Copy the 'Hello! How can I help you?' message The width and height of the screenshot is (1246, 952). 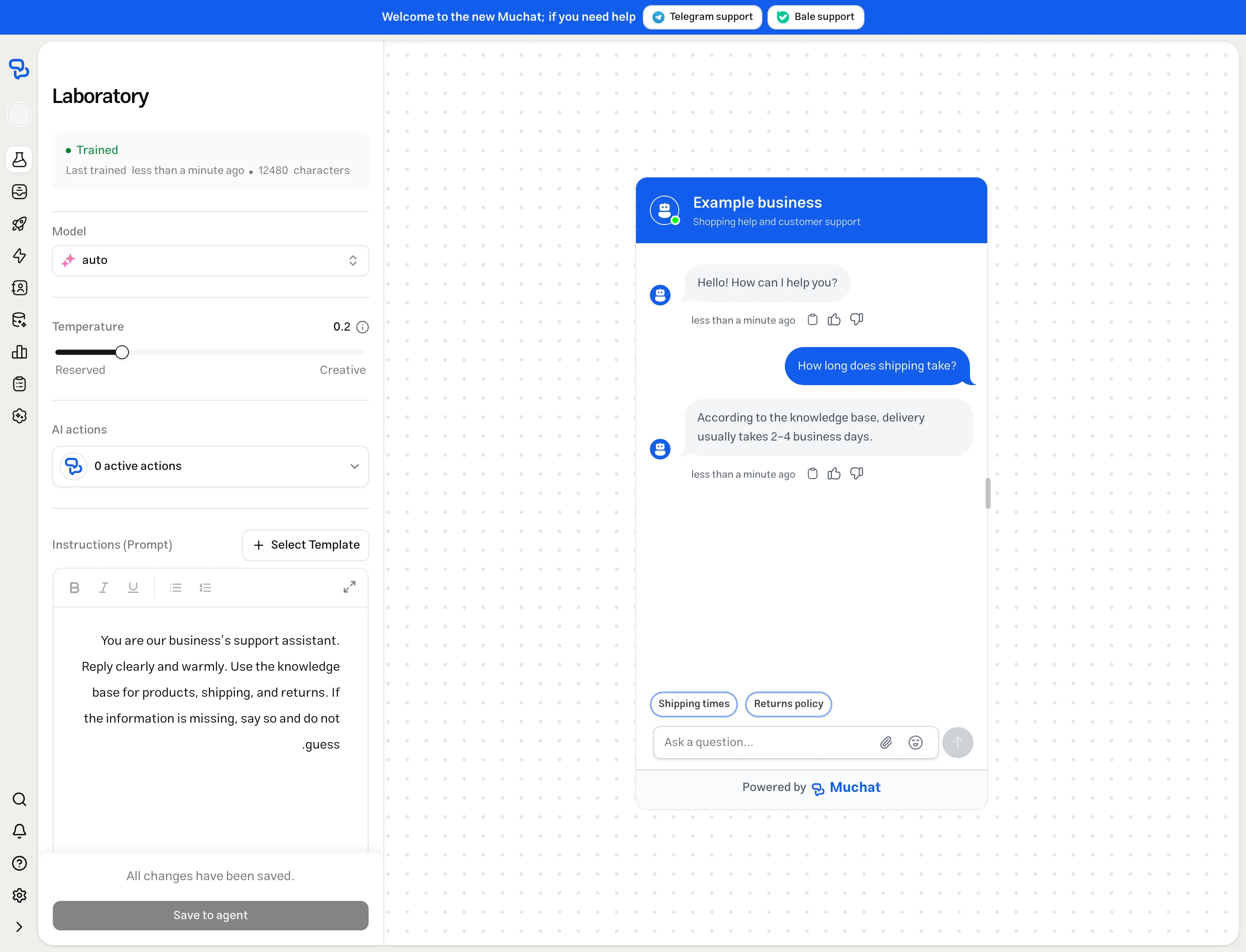point(812,320)
